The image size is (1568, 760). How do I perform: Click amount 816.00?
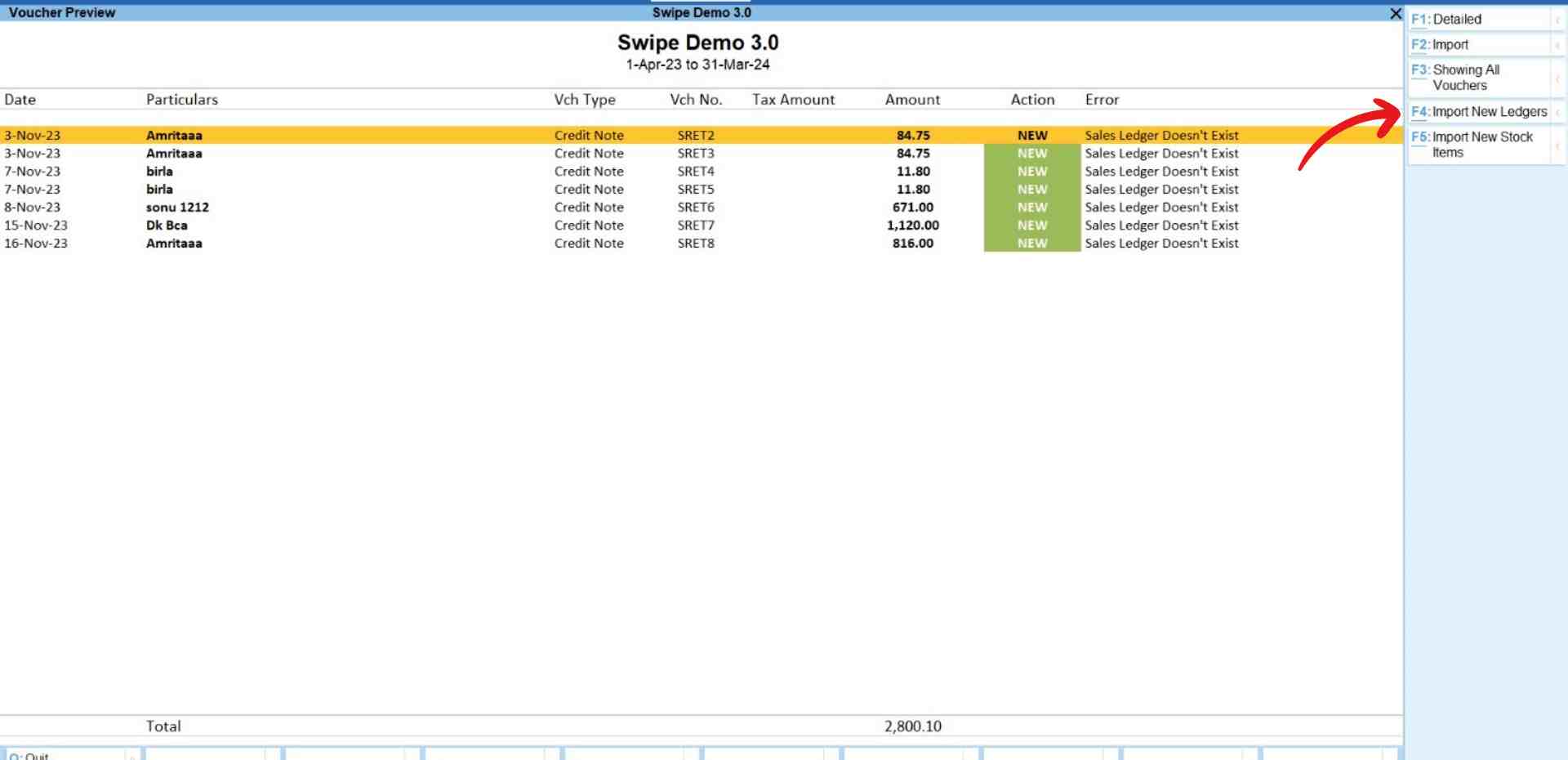(913, 244)
